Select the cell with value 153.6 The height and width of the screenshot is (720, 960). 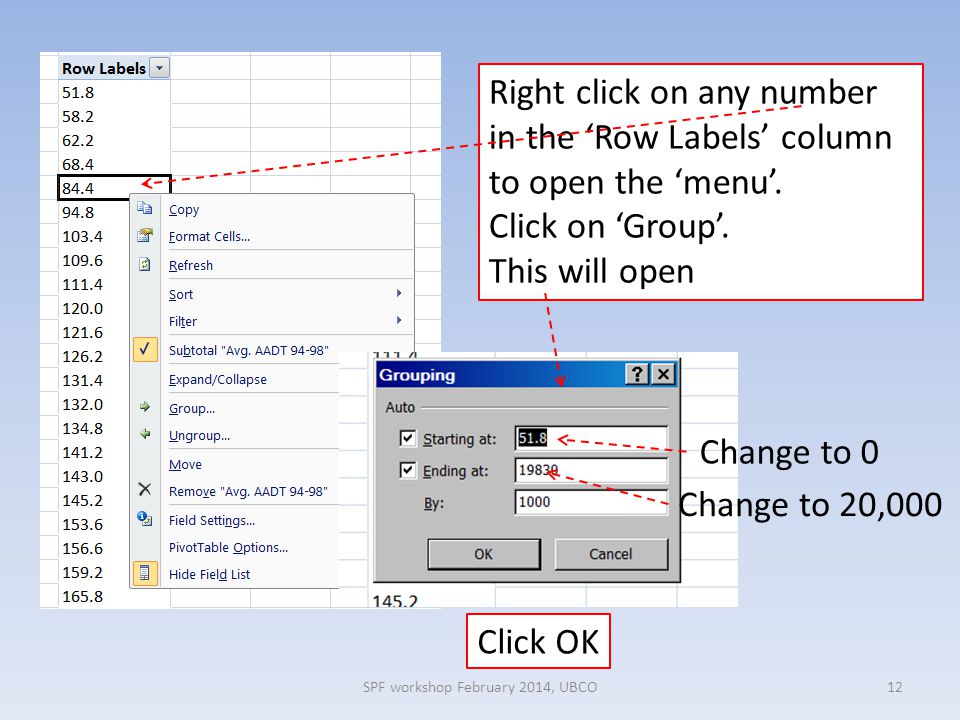(94, 524)
